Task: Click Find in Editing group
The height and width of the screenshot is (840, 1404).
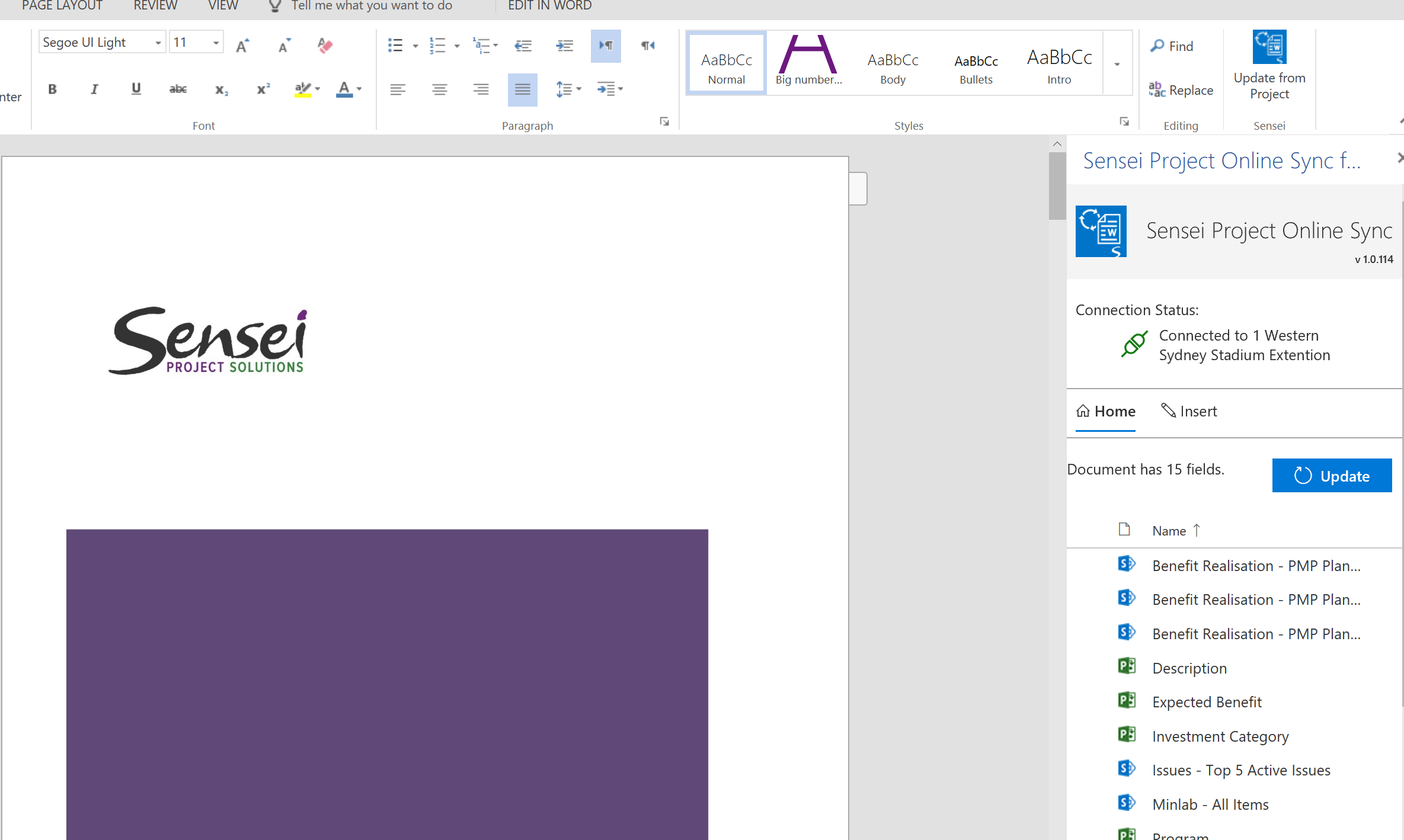Action: click(x=1172, y=46)
